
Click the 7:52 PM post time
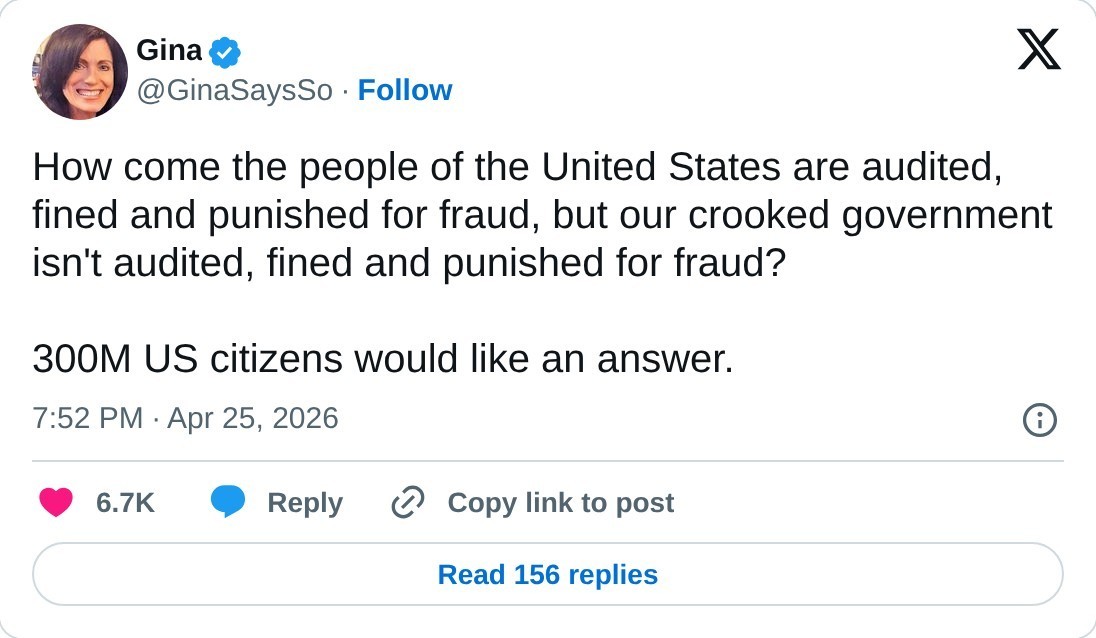pyautogui.click(x=88, y=418)
